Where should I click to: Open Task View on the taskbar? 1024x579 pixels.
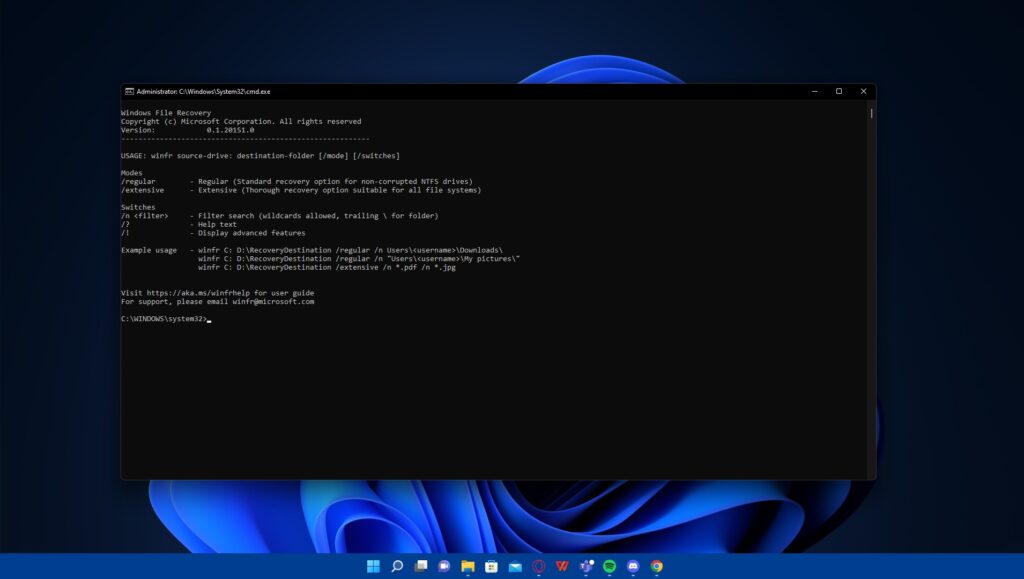pos(421,566)
